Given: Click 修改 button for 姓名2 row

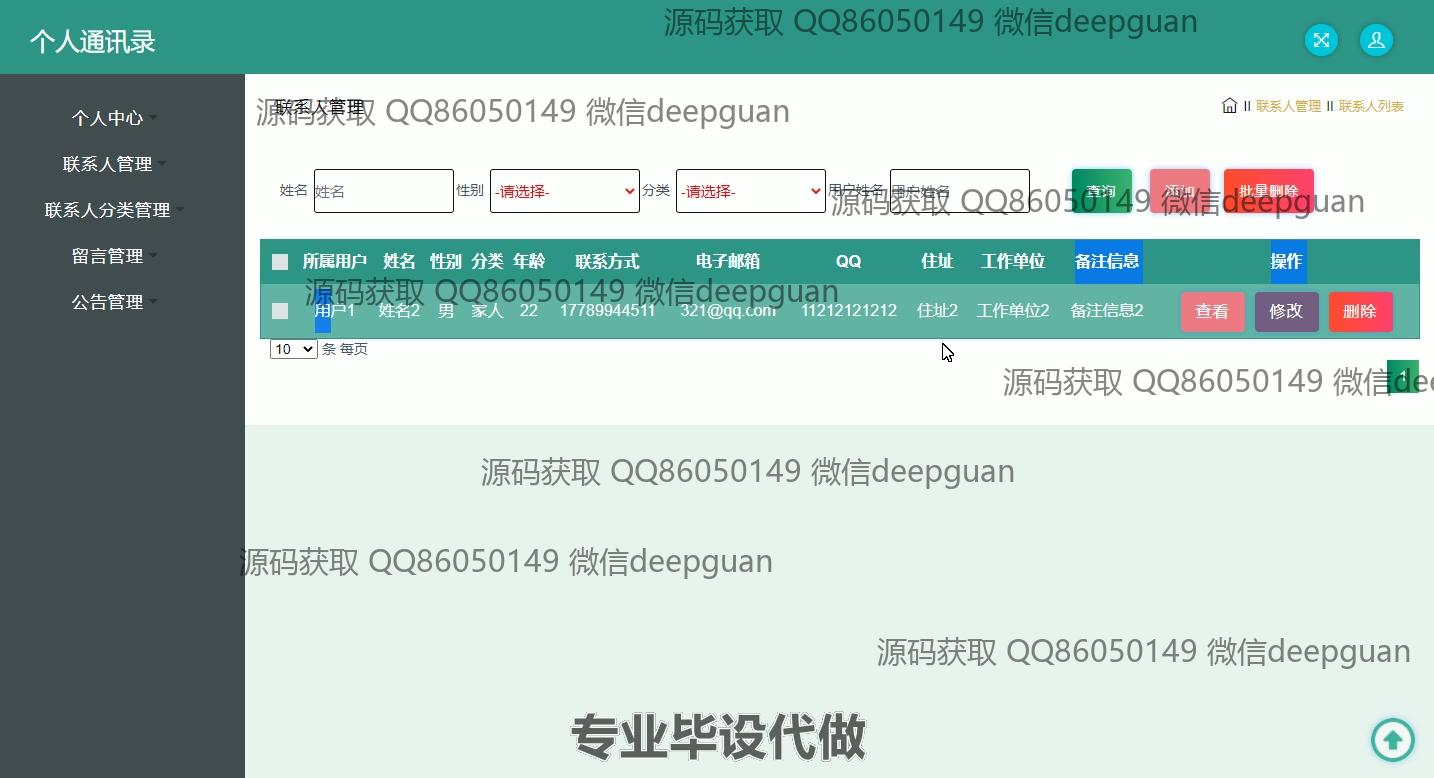Looking at the screenshot, I should 1286,312.
